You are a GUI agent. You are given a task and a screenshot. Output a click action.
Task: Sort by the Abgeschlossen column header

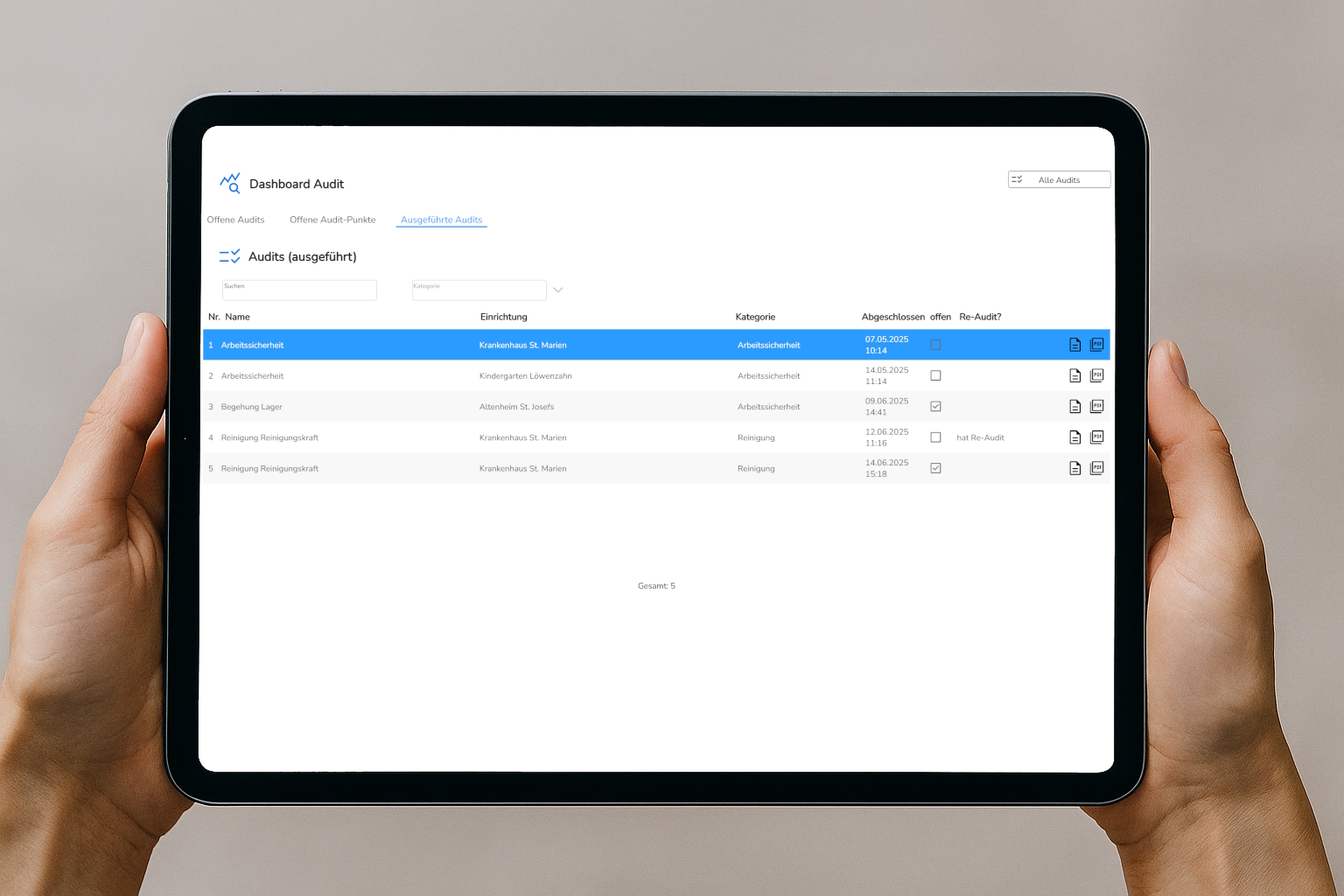[x=892, y=317]
